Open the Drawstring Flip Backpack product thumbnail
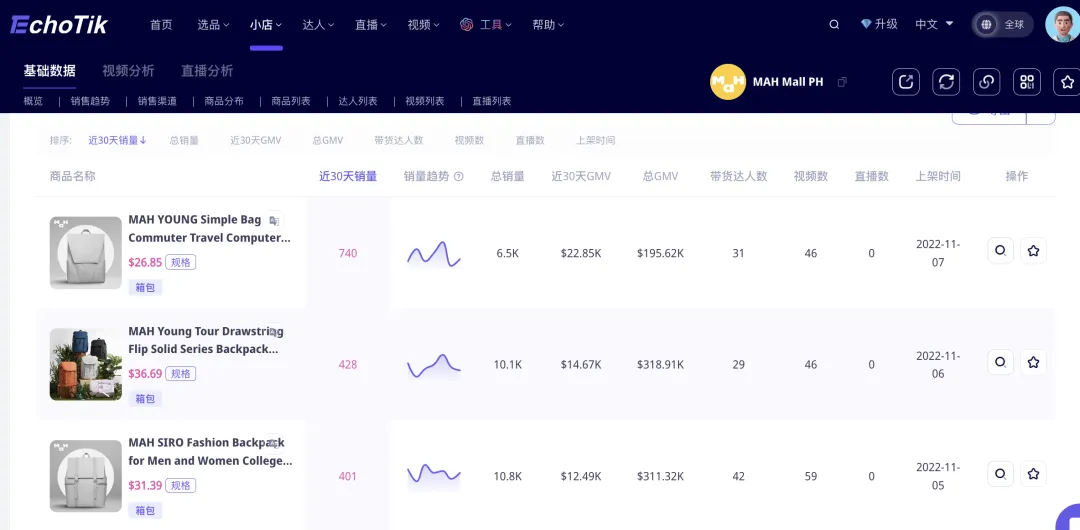Screen dimensions: 1080x530 tap(85, 365)
